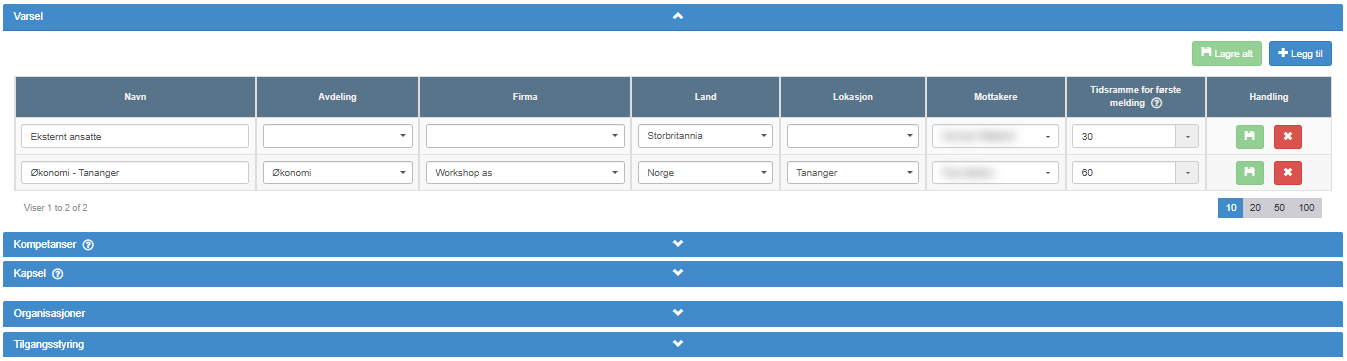The width and height of the screenshot is (1347, 361).
Task: Sort by the Mottakere column header
Action: pyautogui.click(x=996, y=97)
